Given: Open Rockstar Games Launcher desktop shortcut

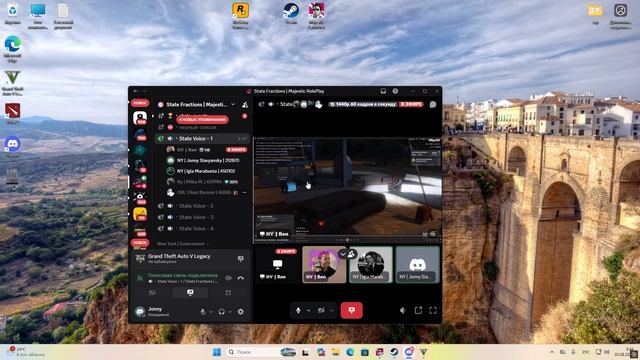Looking at the screenshot, I should pyautogui.click(x=240, y=16).
